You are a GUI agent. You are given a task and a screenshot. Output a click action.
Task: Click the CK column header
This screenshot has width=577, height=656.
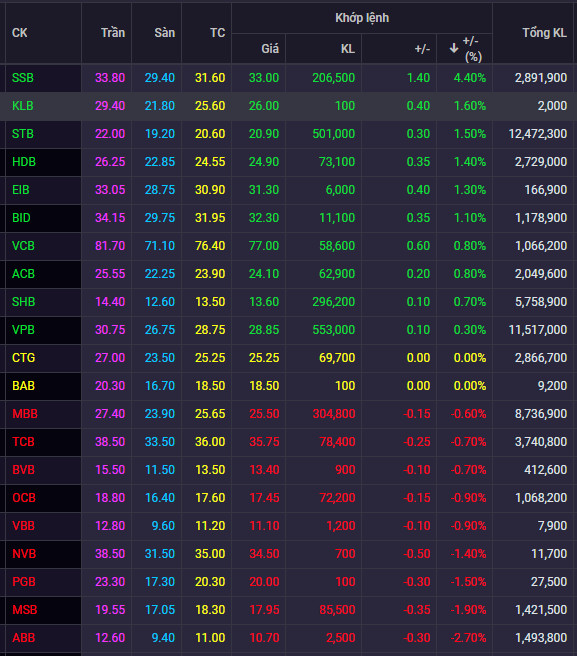coord(20,33)
